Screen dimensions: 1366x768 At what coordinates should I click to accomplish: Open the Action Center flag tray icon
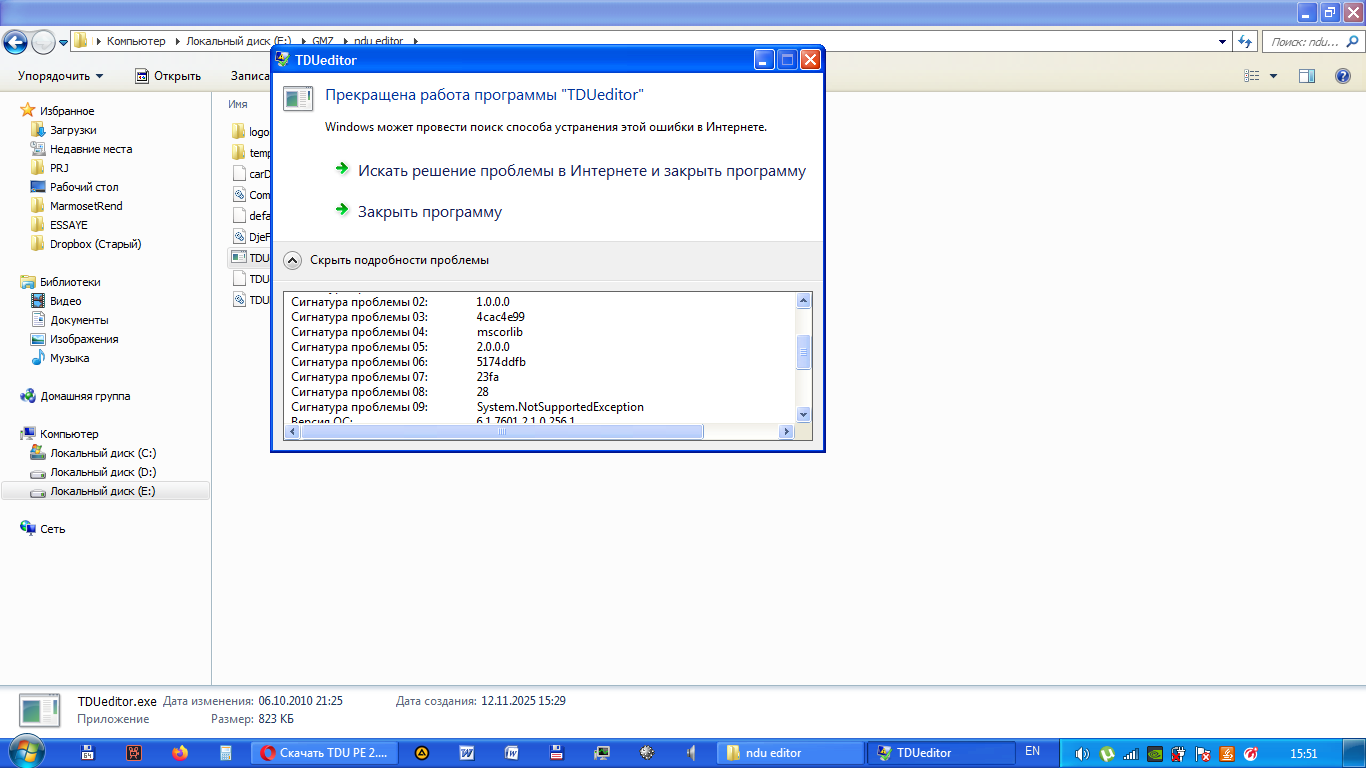tap(1203, 753)
